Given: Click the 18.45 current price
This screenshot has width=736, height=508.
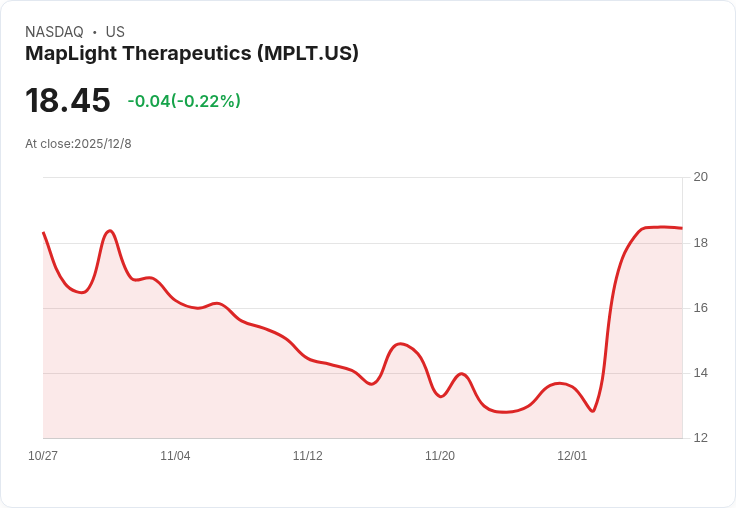Looking at the screenshot, I should pos(68,100).
